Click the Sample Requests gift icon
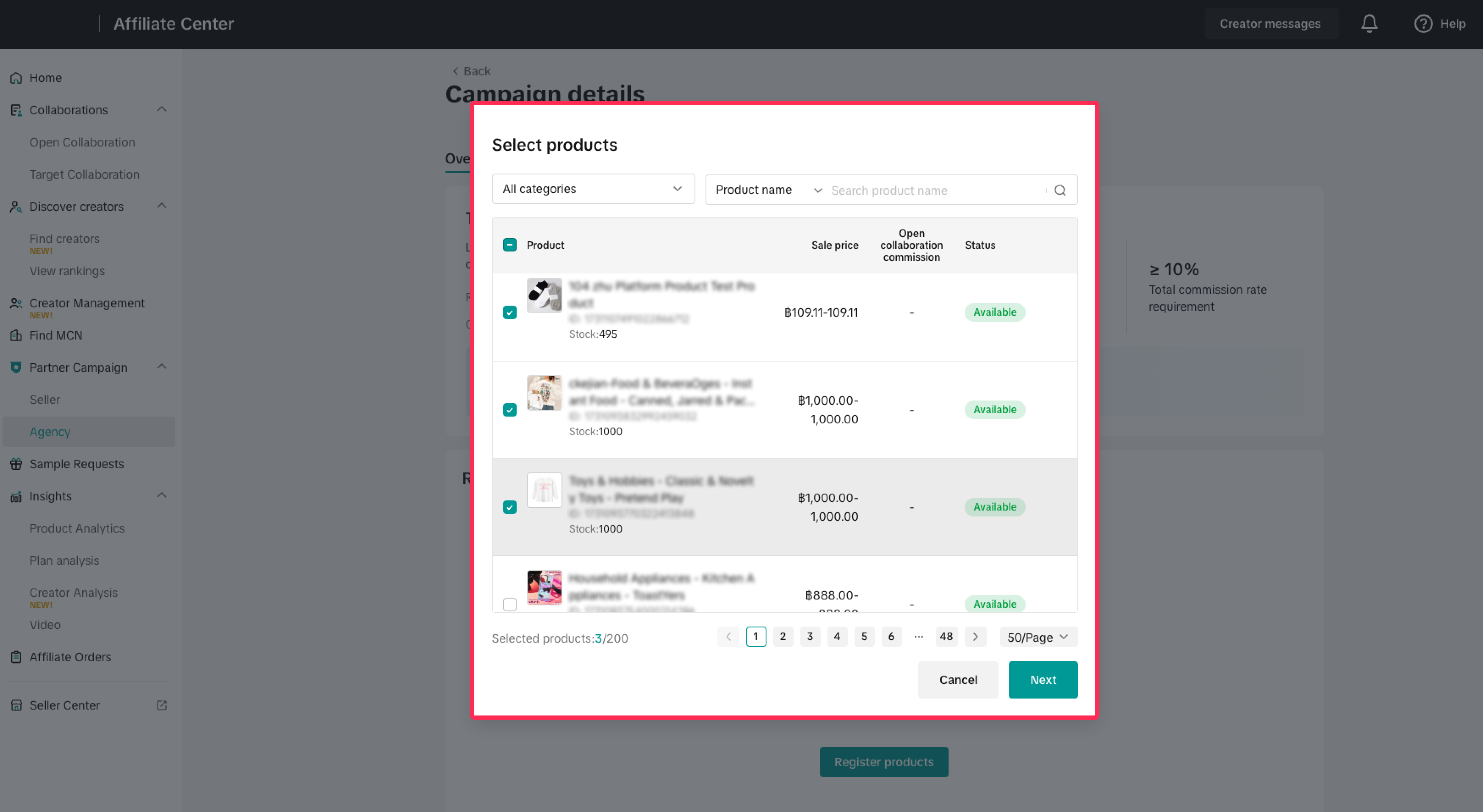The height and width of the screenshot is (812, 1483). (x=16, y=464)
